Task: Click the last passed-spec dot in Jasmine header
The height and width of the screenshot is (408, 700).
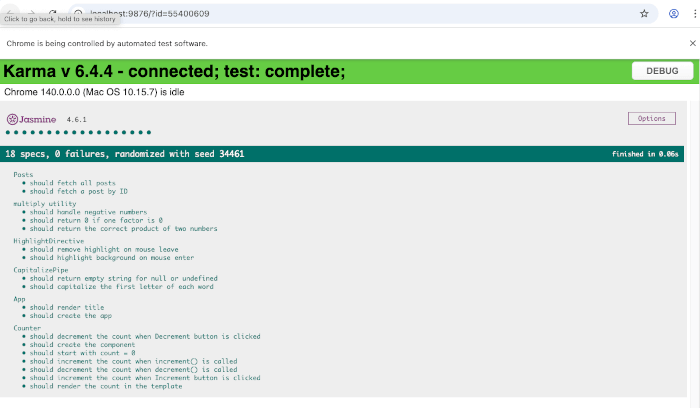Action: pyautogui.click(x=149, y=132)
